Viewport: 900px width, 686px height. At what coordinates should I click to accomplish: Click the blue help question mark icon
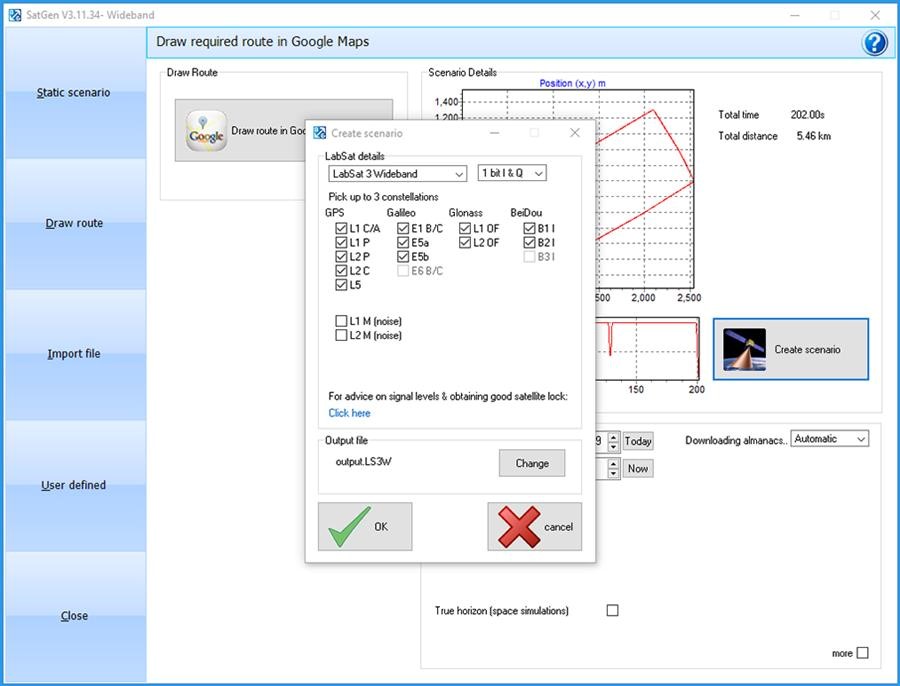tap(874, 42)
